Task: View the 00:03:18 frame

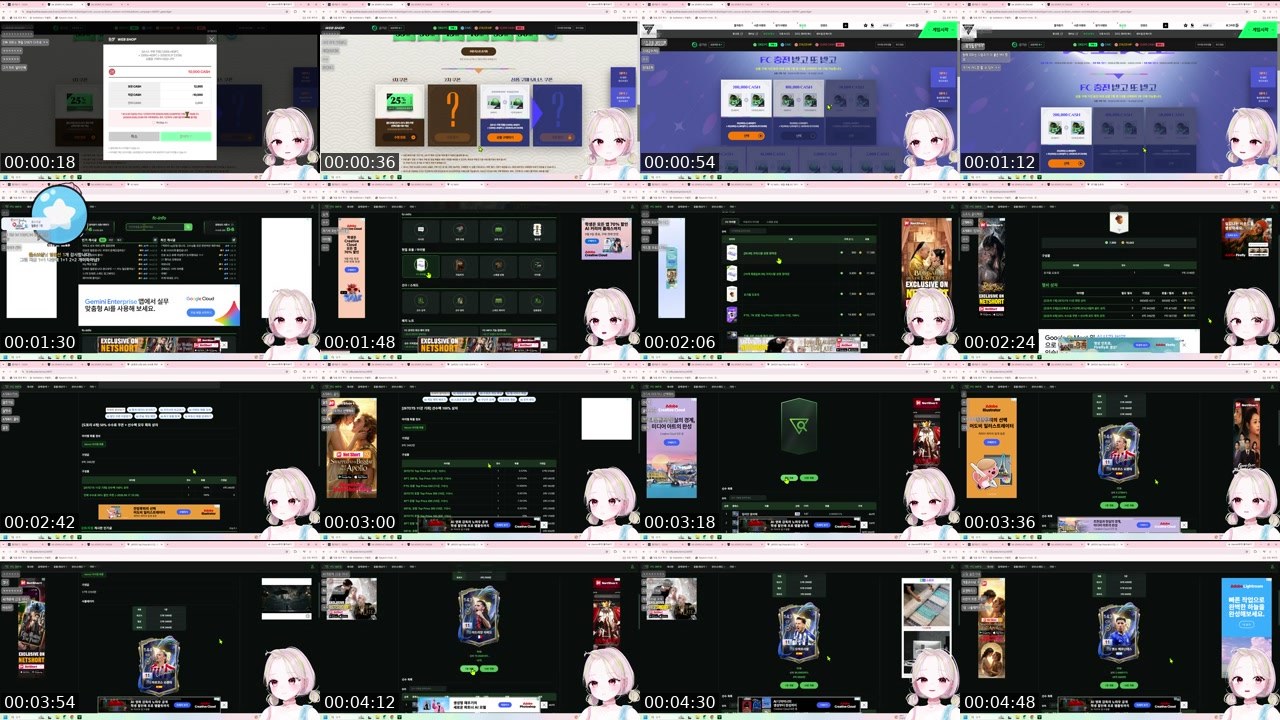Action: 800,450
